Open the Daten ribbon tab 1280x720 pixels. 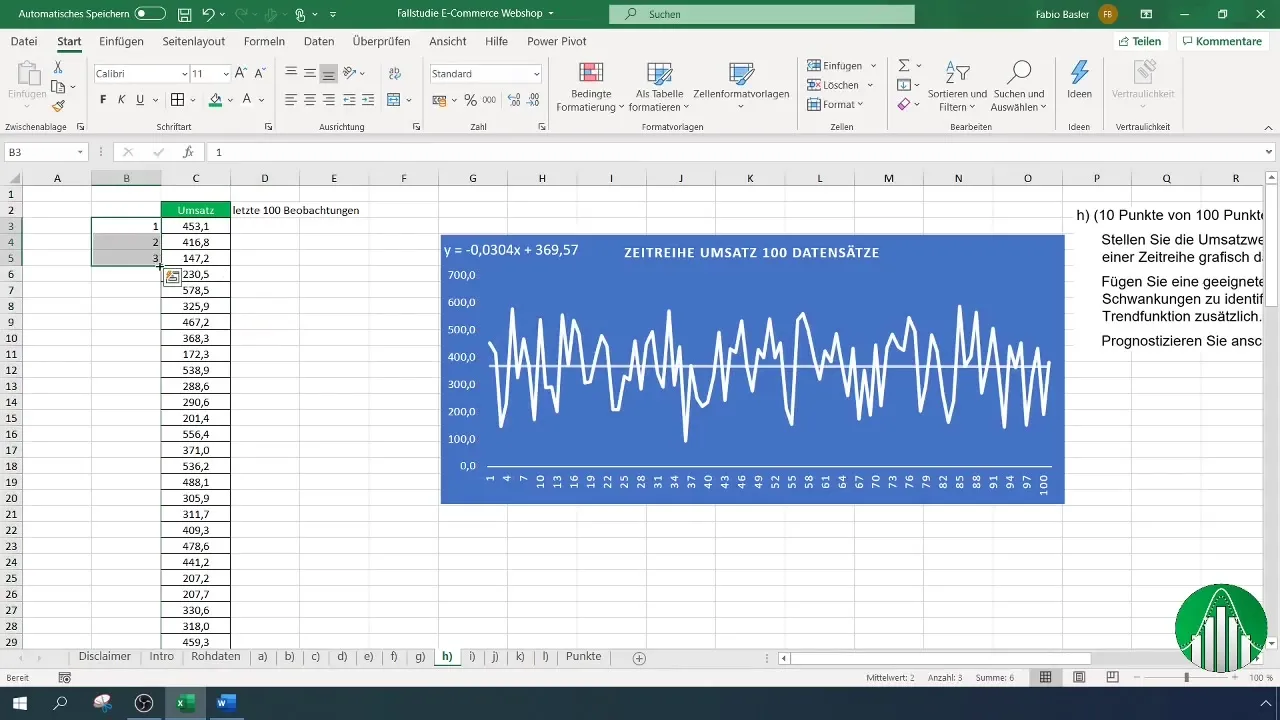pyautogui.click(x=319, y=41)
